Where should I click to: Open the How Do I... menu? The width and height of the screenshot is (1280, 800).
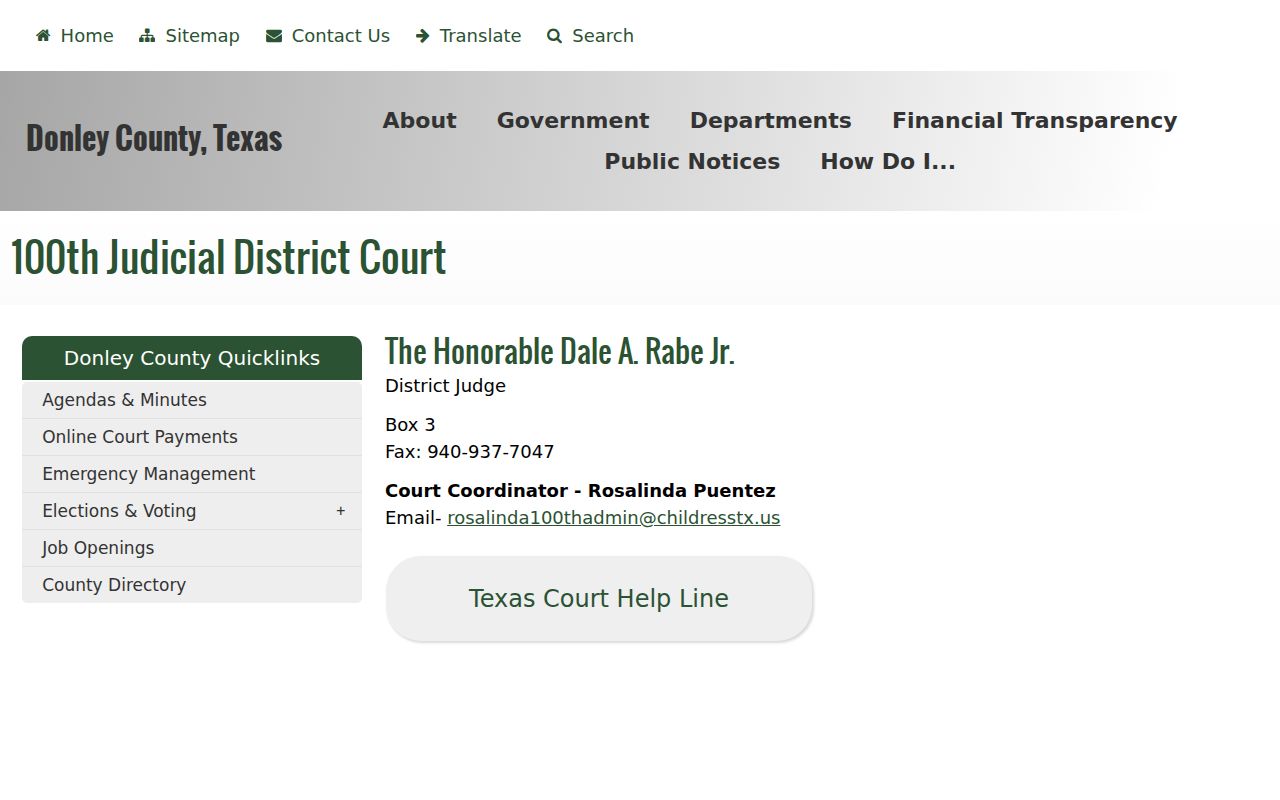(x=888, y=161)
